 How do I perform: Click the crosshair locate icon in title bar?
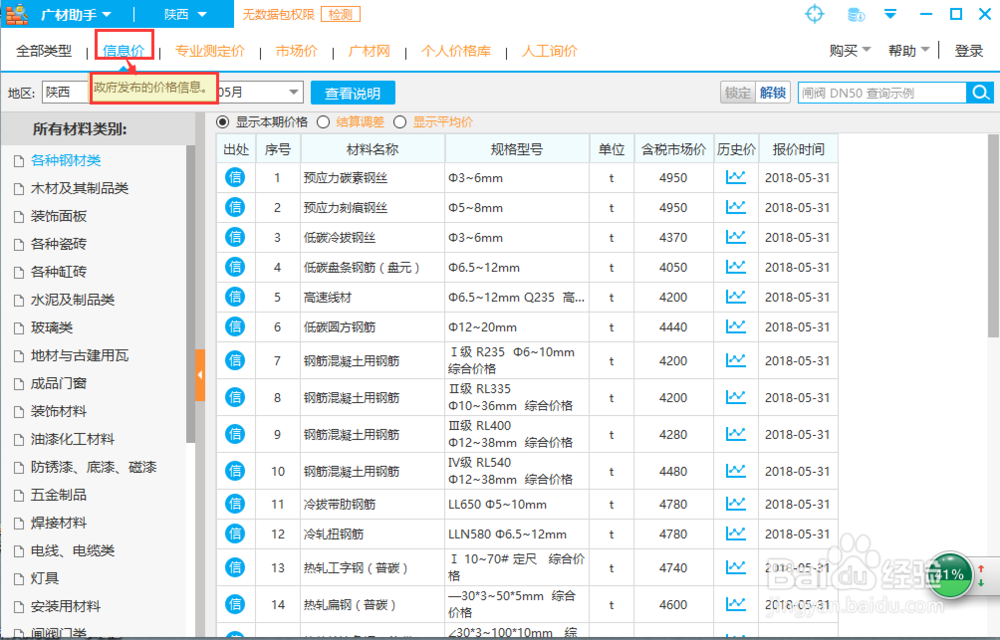[x=814, y=14]
